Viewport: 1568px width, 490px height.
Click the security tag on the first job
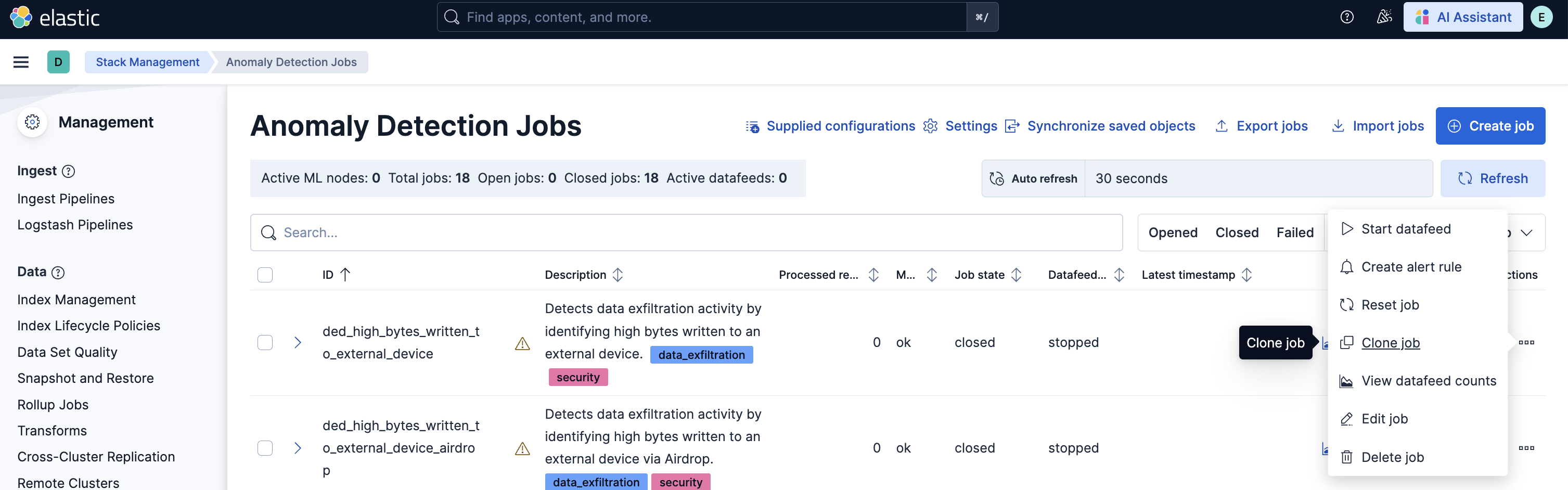tap(577, 377)
